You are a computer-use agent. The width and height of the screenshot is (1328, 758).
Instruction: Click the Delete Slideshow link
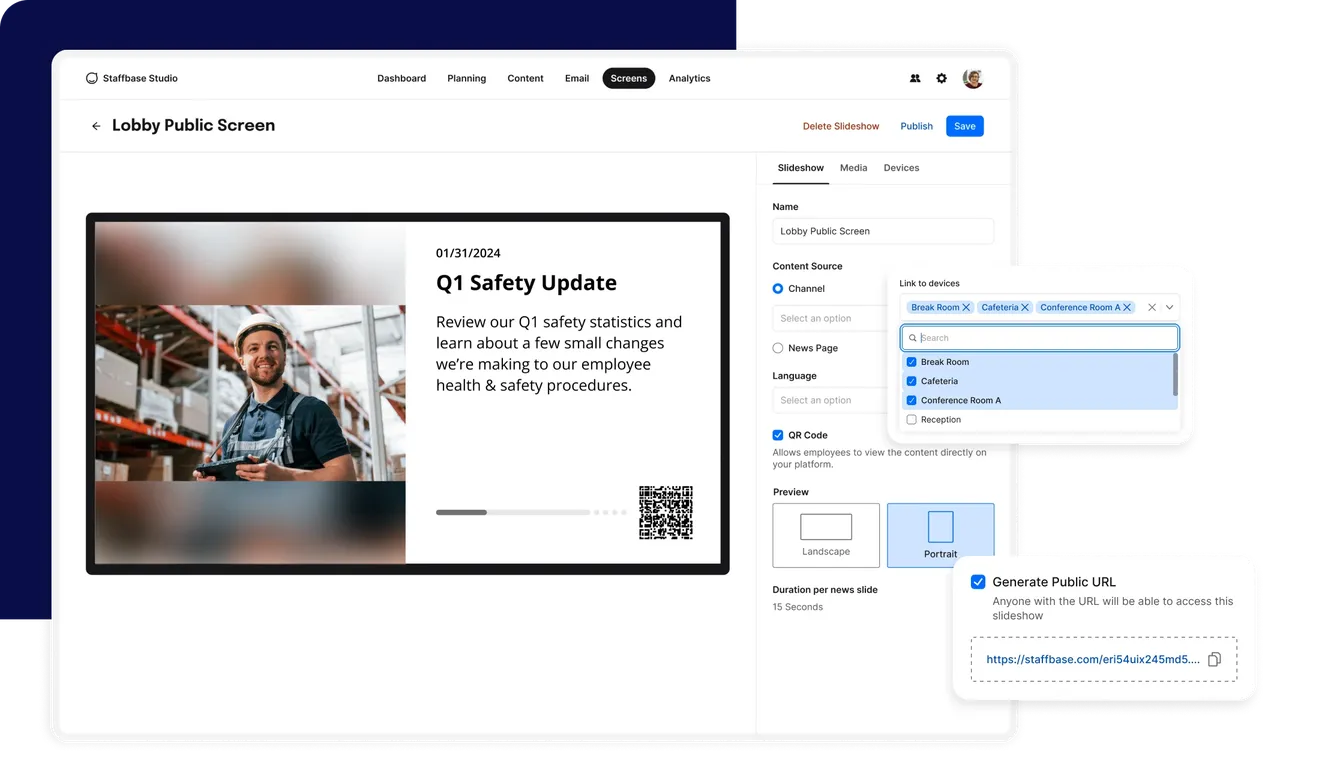[x=841, y=126]
